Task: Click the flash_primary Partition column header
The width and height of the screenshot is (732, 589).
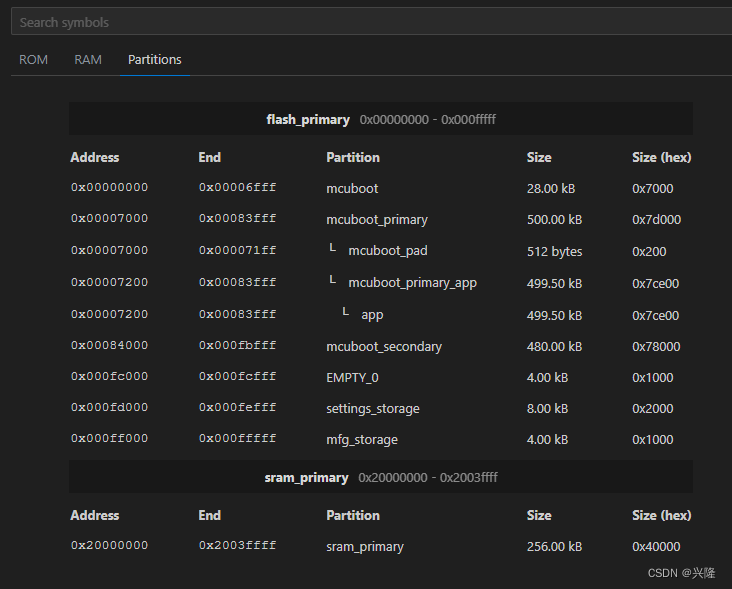Action: click(353, 157)
